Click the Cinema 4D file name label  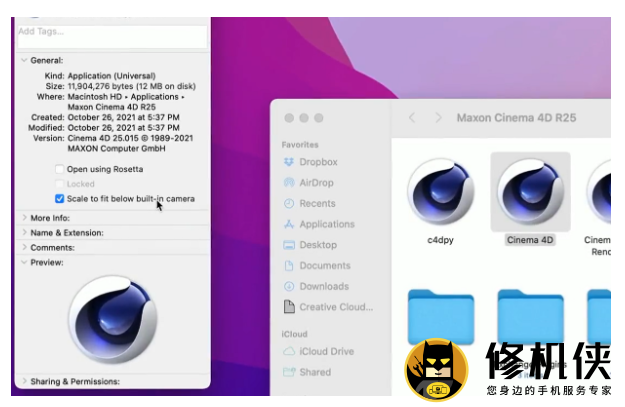pyautogui.click(x=530, y=240)
